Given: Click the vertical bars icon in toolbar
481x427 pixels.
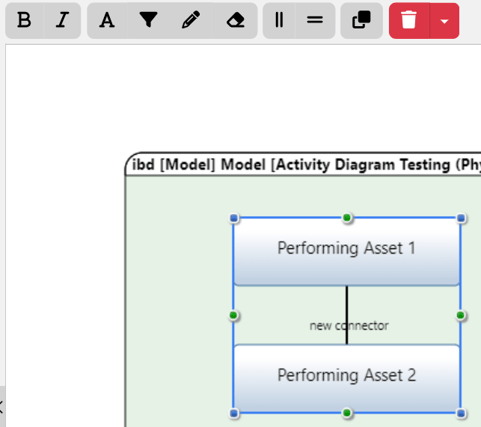Looking at the screenshot, I should 279,21.
